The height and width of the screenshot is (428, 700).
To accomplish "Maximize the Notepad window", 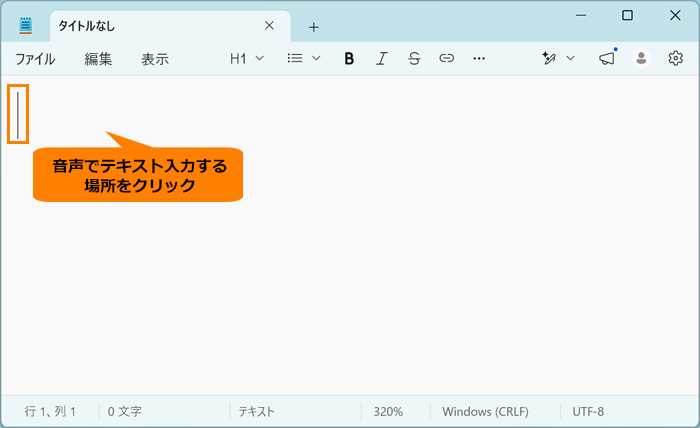I will (x=627, y=16).
